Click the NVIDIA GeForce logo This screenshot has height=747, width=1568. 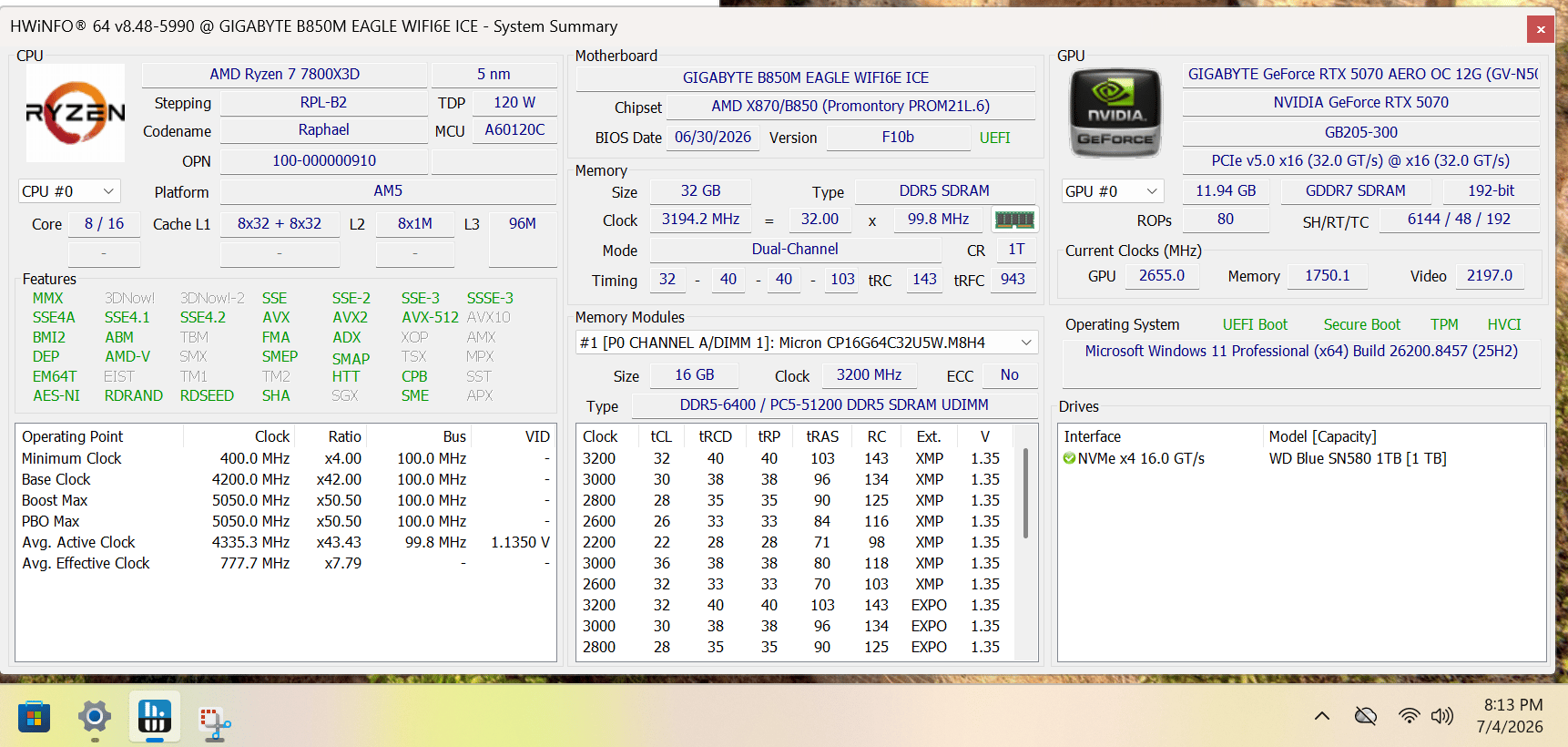click(1115, 113)
